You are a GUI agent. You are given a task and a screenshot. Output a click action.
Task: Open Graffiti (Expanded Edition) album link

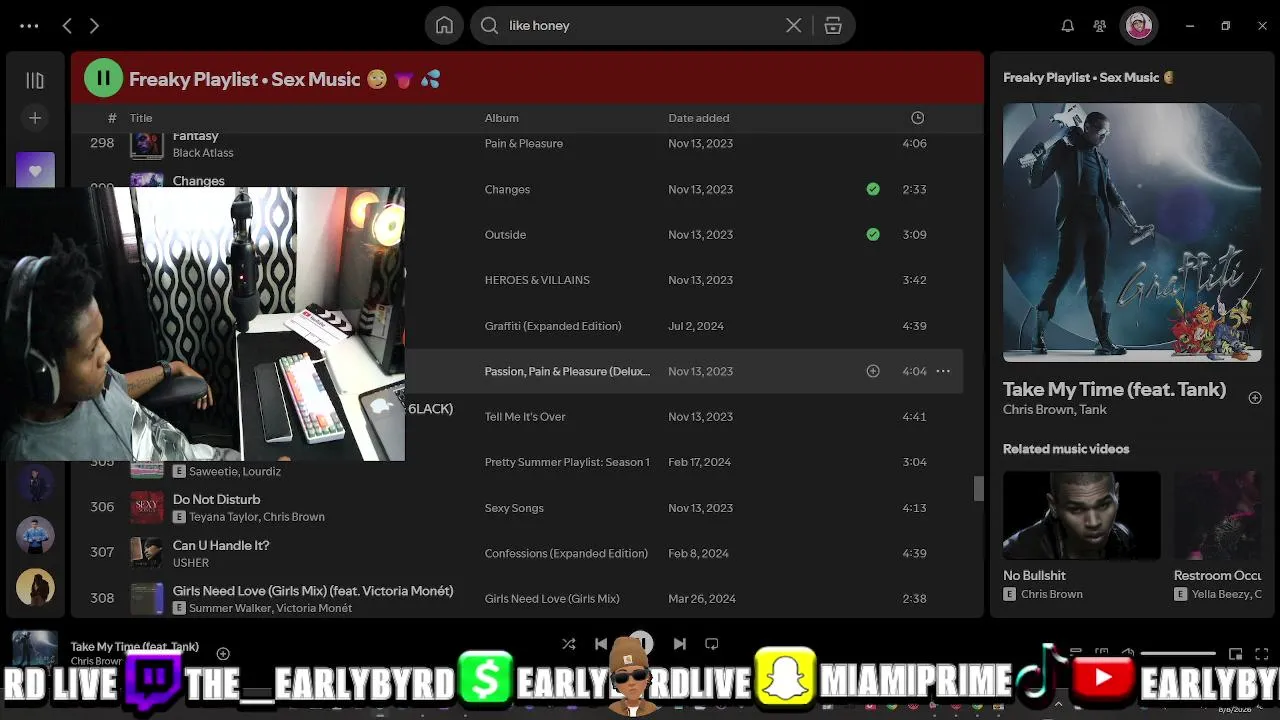[553, 326]
